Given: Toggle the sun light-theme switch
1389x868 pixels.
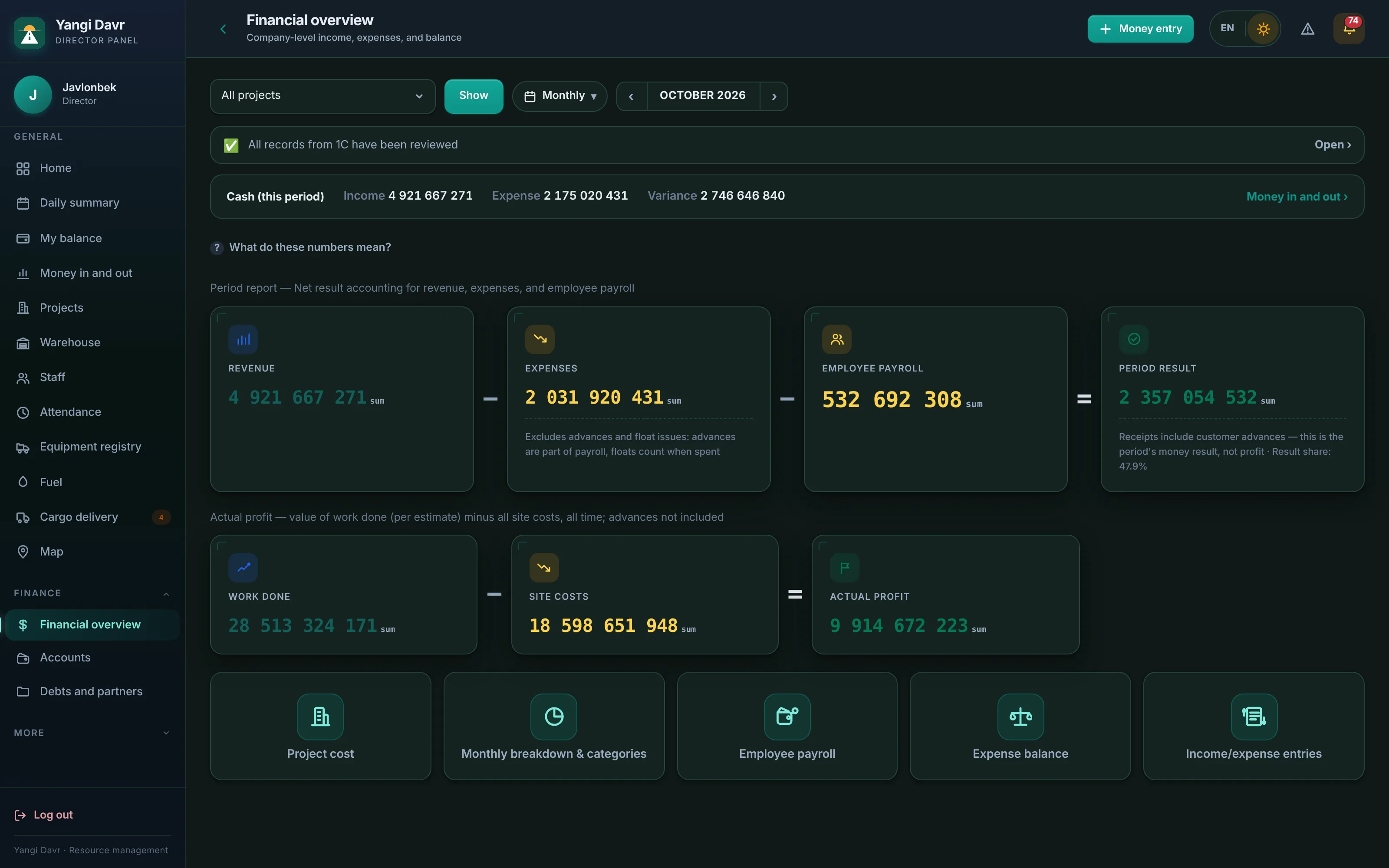Looking at the screenshot, I should (1263, 29).
